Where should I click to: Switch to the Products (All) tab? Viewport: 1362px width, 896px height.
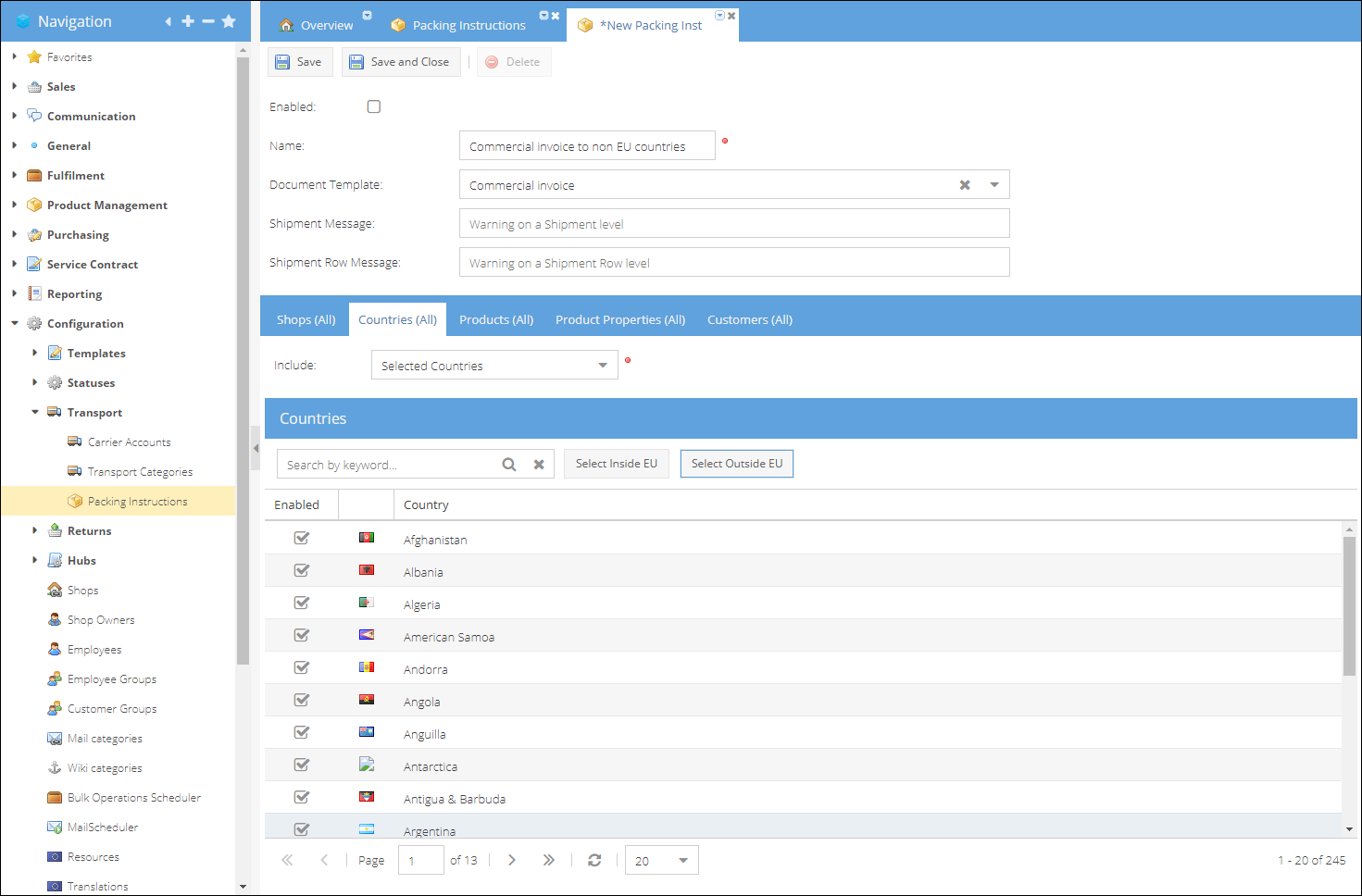point(496,319)
